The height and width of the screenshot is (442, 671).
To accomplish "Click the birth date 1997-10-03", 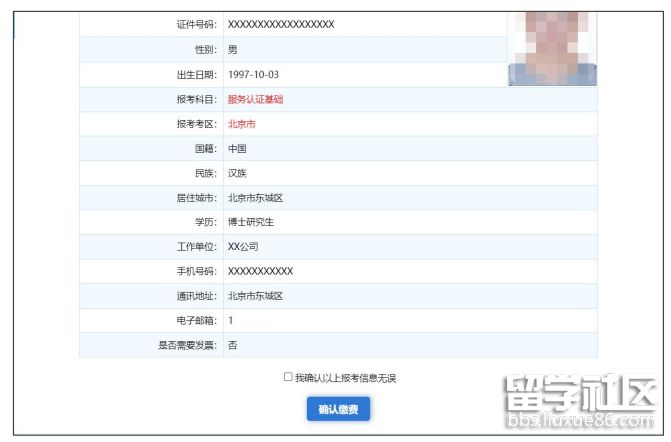I will 253,75.
